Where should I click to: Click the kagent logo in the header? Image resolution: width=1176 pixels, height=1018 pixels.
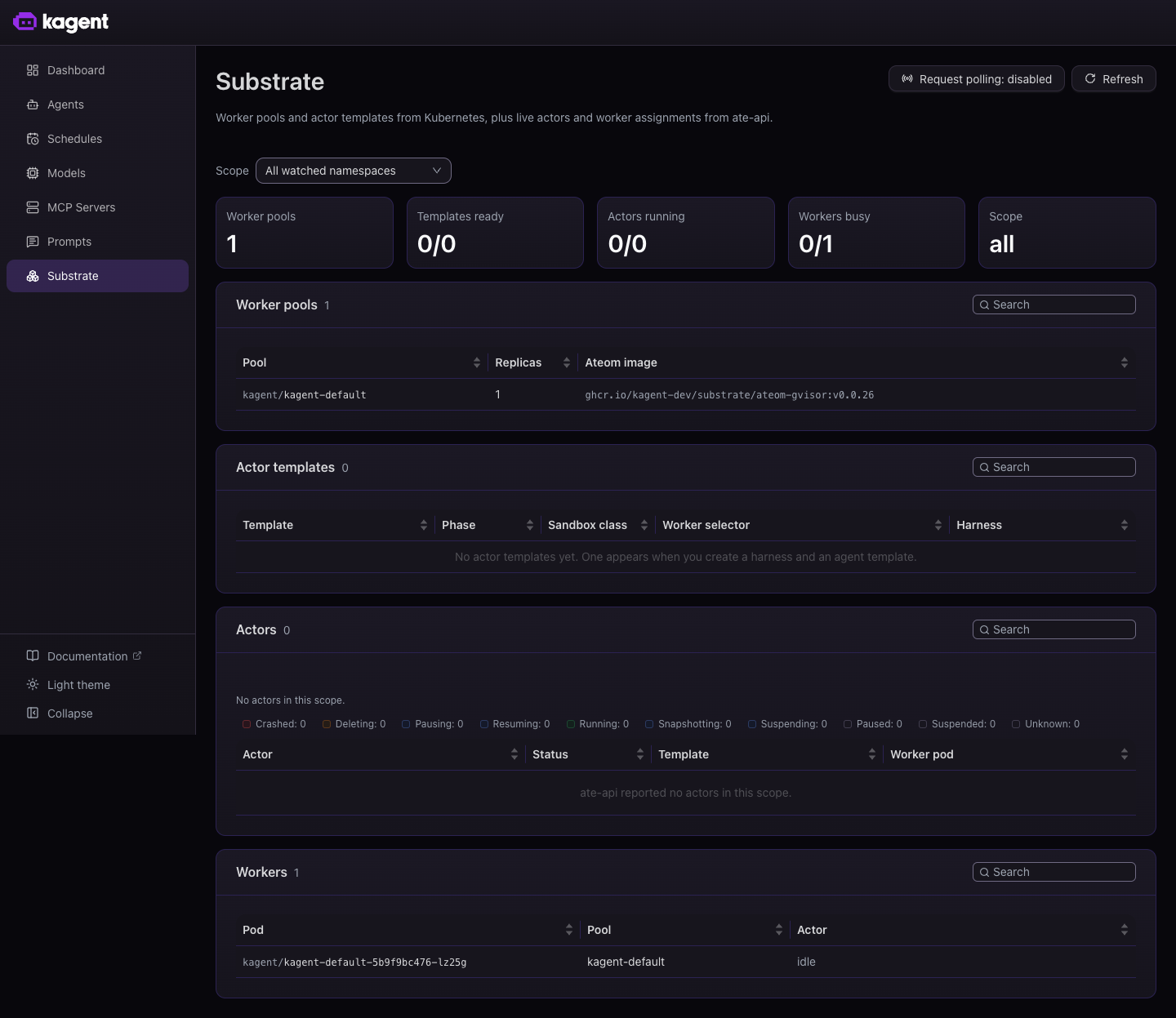pos(61,22)
